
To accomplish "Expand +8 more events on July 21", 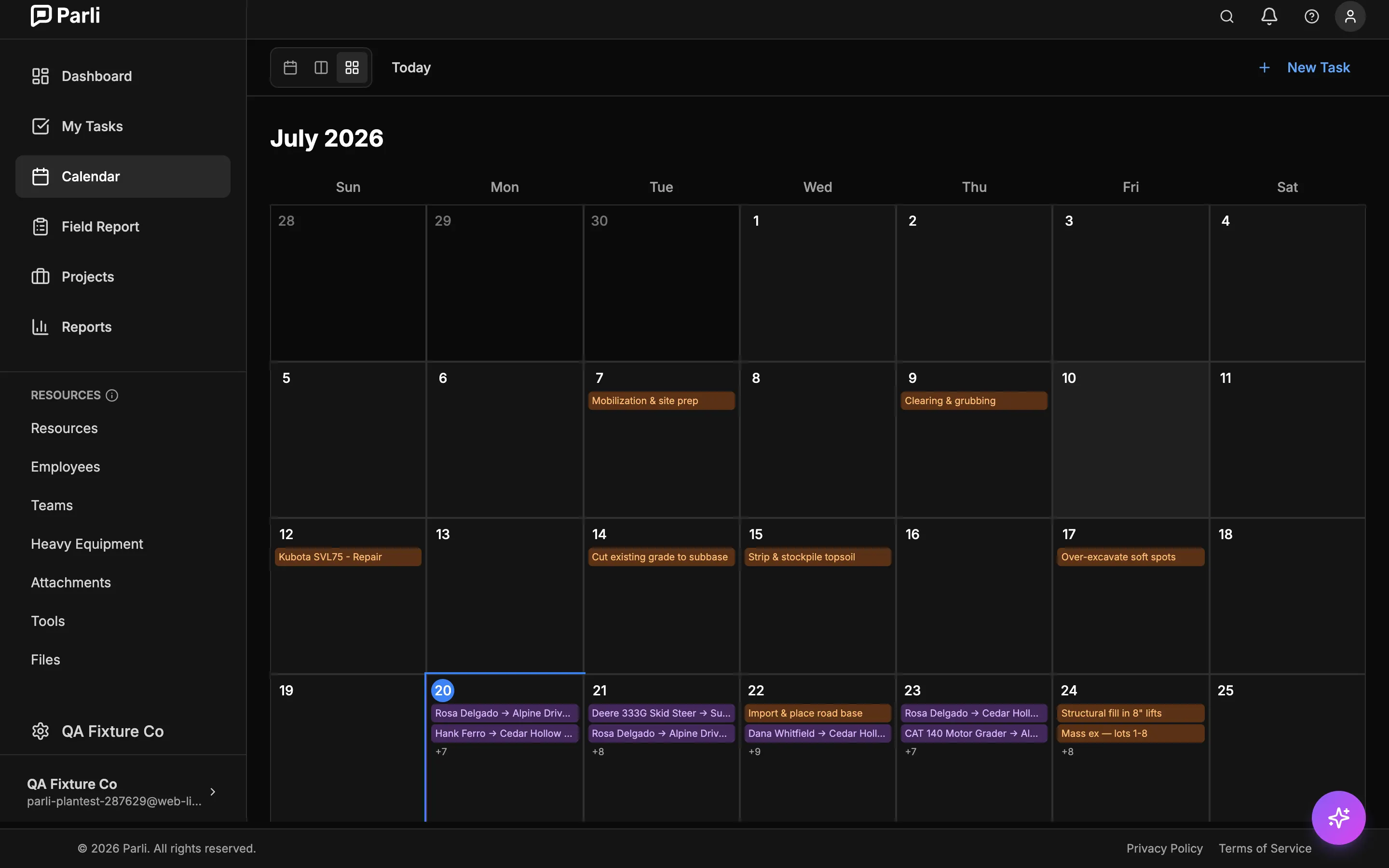I will pos(598,752).
